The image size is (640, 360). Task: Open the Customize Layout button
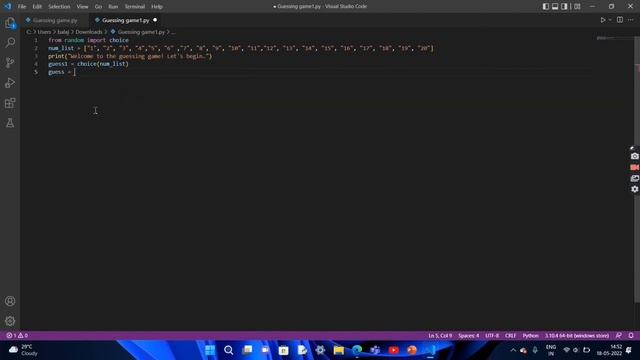click(577, 7)
